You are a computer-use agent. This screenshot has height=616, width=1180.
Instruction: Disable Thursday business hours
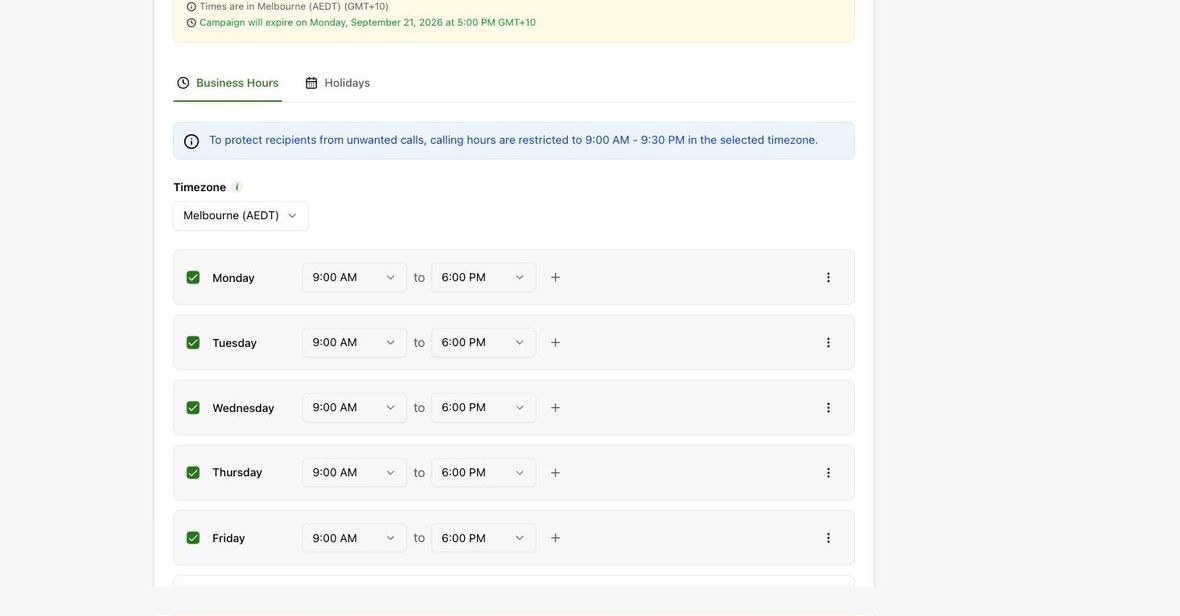pos(193,472)
